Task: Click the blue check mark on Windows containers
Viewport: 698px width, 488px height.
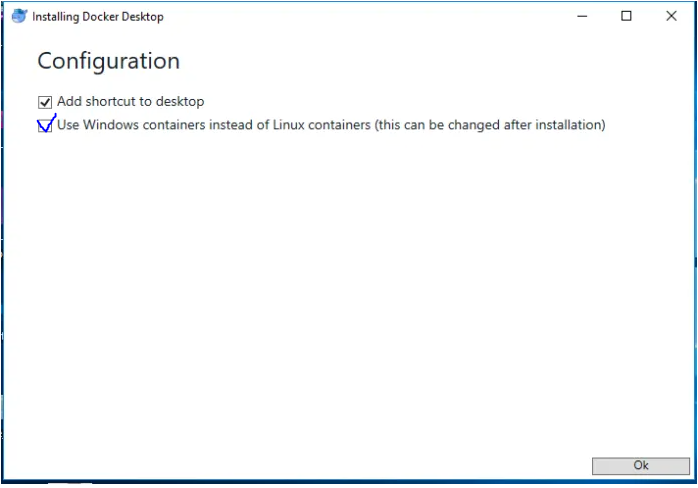Action: [x=47, y=124]
